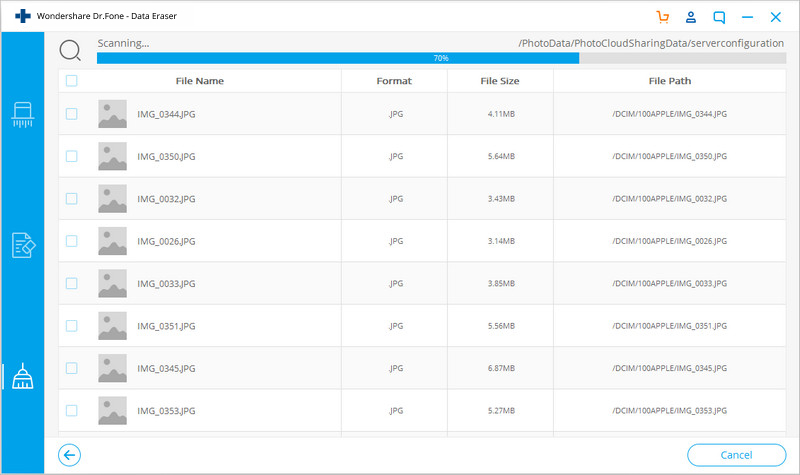Viewport: 800px width, 475px height.
Task: Check the box for IMG_0353.JPG
Action: point(71,410)
